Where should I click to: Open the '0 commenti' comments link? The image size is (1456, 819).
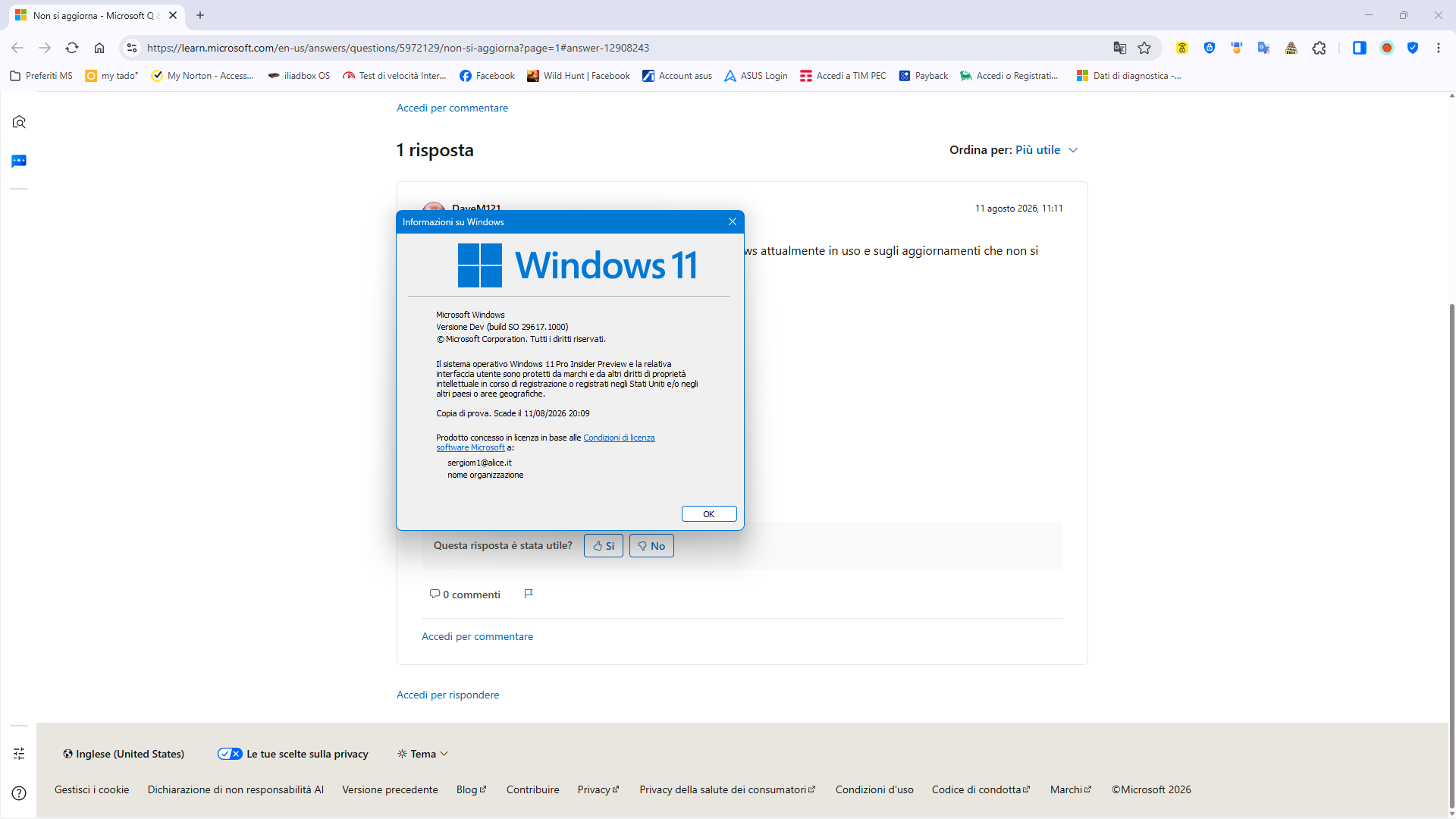click(x=465, y=595)
